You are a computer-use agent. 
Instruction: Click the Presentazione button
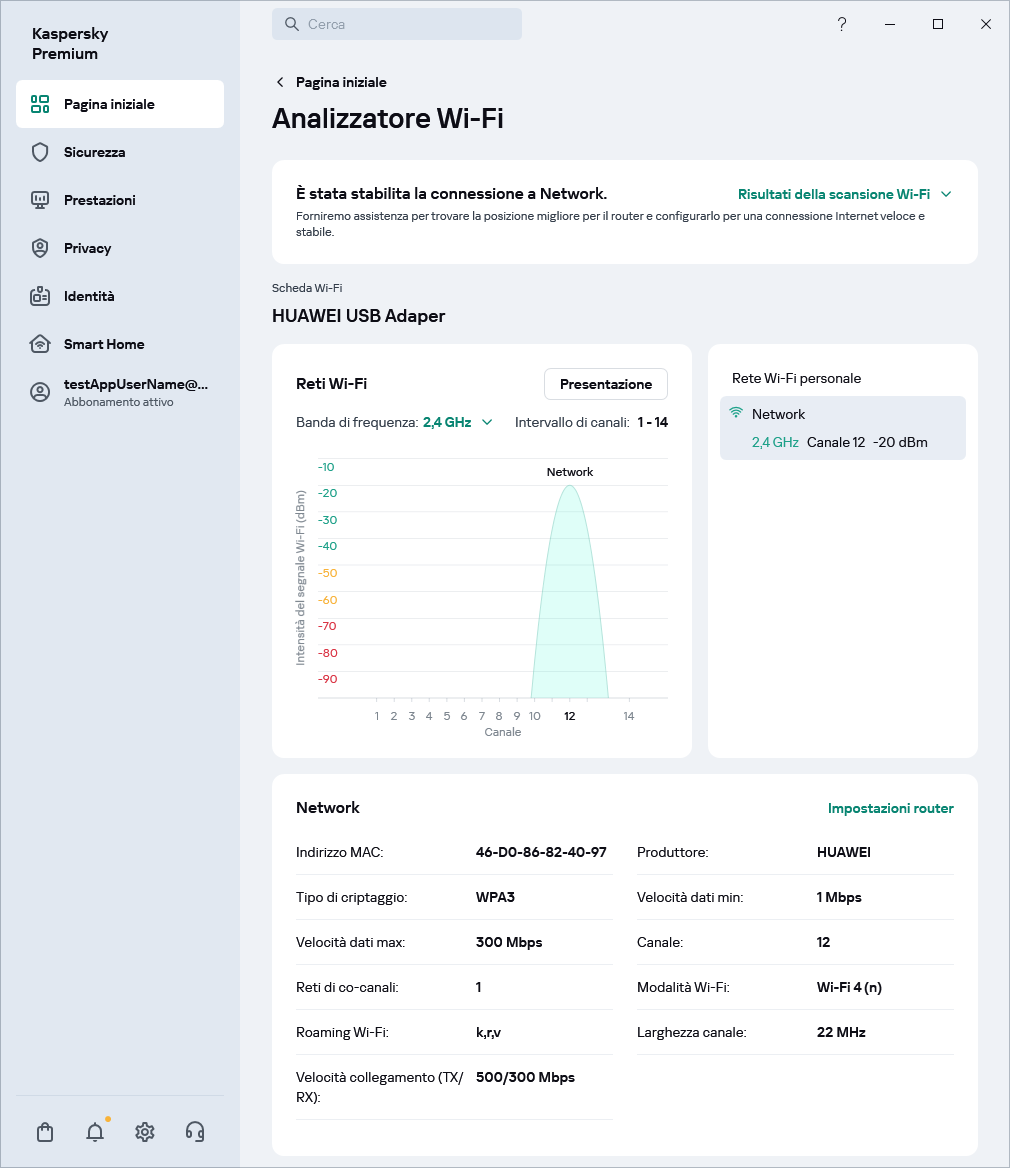(605, 384)
